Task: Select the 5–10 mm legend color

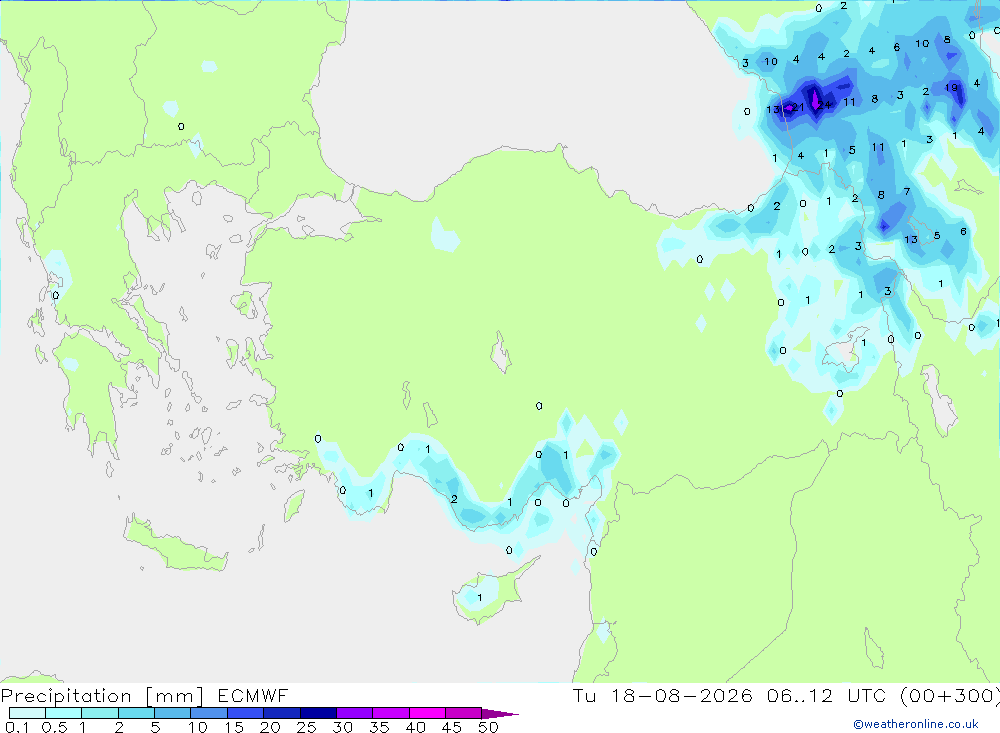Action: (173, 713)
